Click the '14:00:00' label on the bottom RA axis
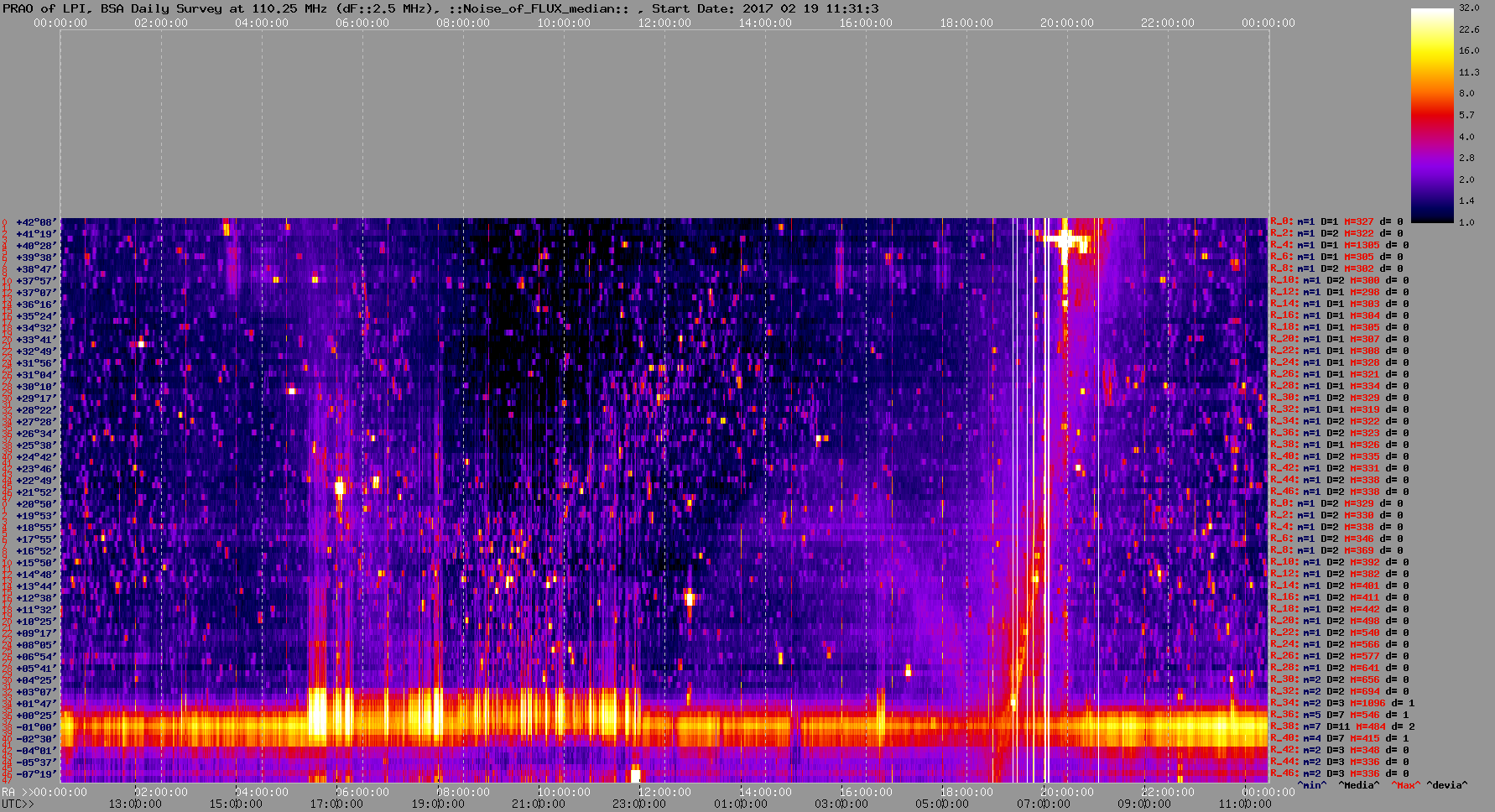This screenshot has width=1495, height=812. pyautogui.click(x=765, y=792)
